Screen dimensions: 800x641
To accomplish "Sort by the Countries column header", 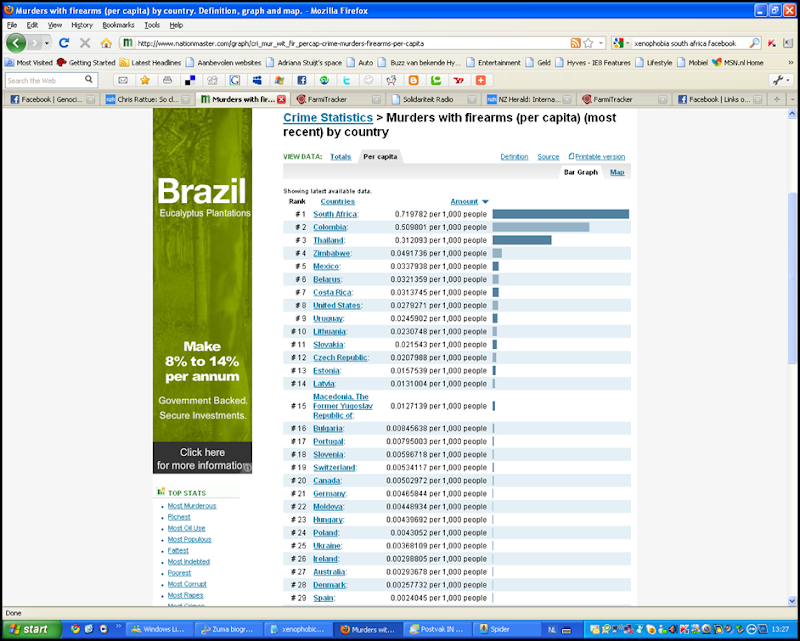I will tap(337, 202).
